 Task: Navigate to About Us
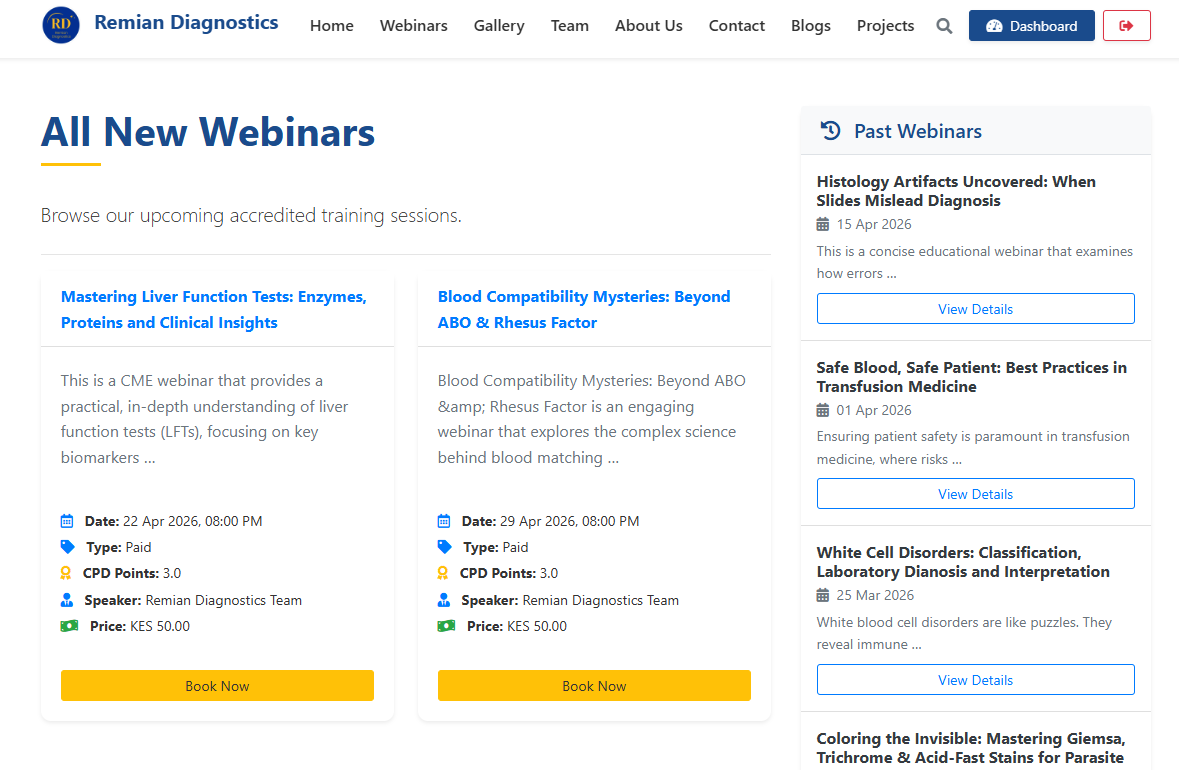(x=648, y=26)
